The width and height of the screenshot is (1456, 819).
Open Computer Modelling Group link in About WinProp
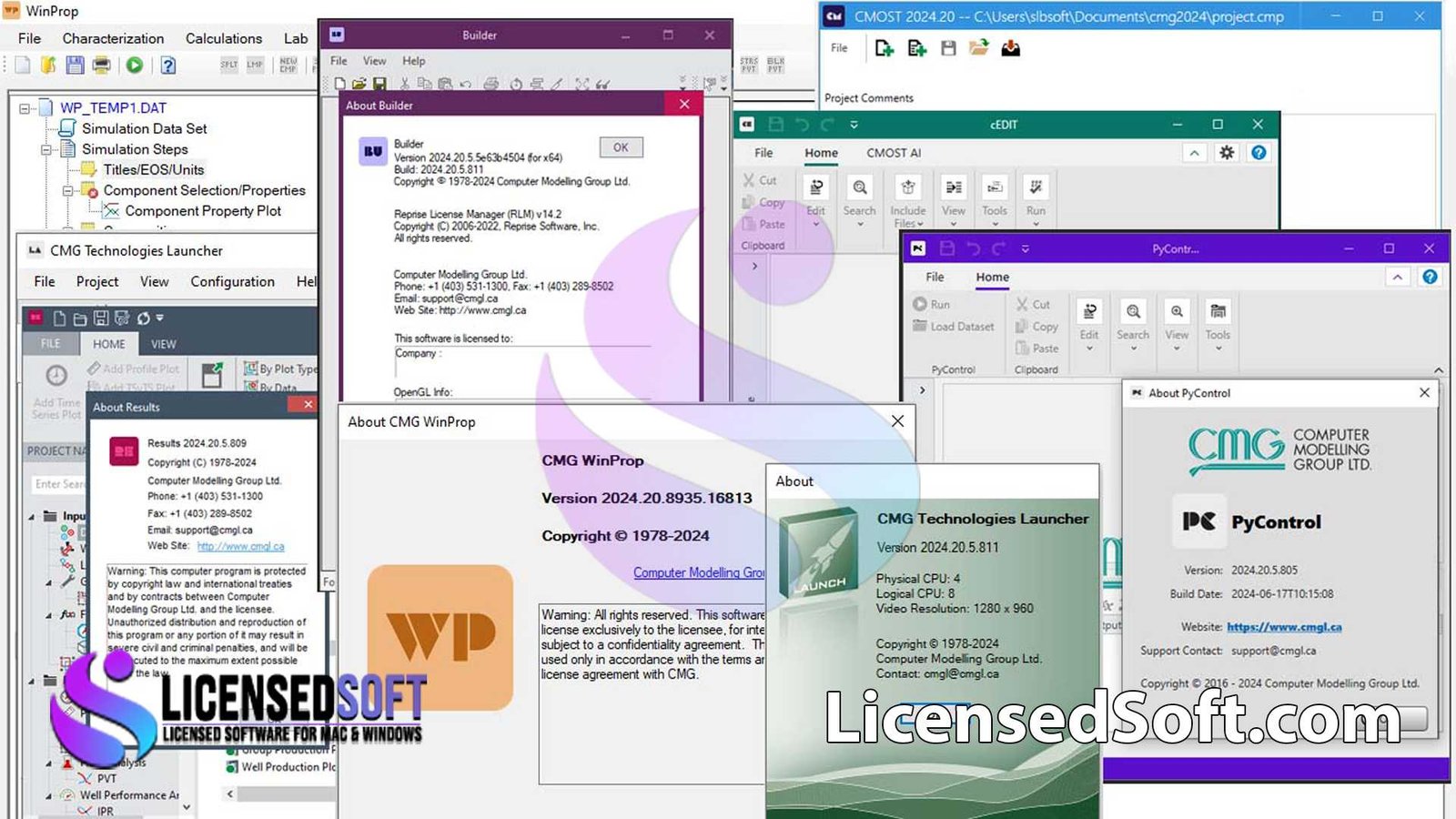699,572
